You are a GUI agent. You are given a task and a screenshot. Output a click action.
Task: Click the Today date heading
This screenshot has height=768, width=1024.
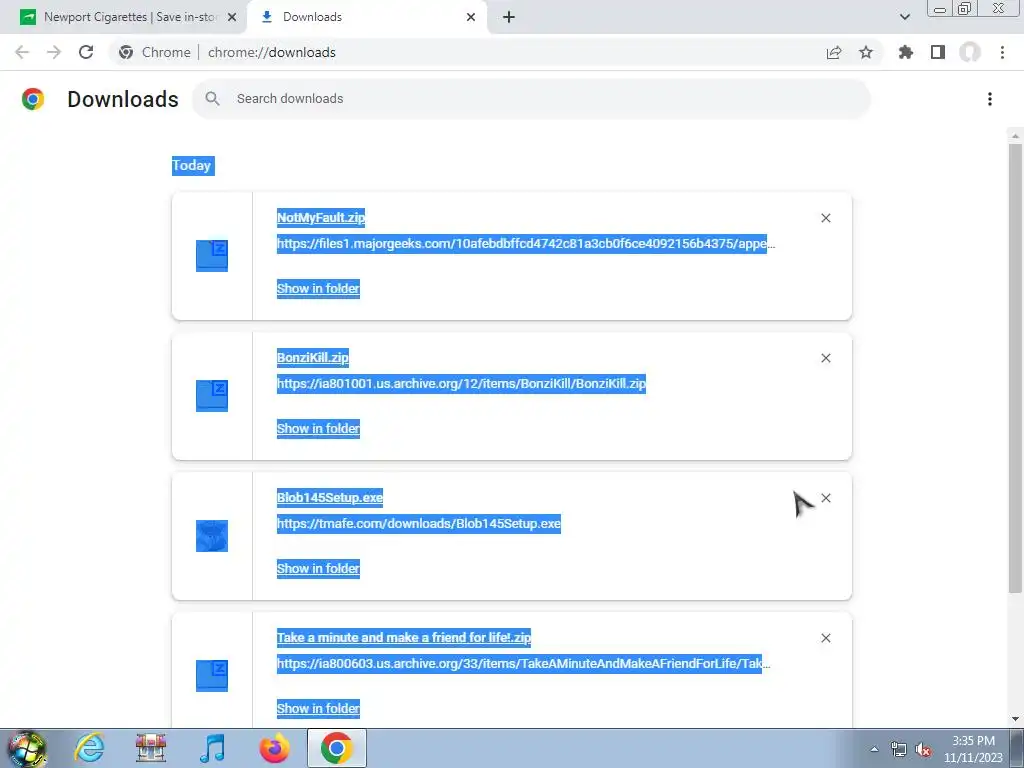[193, 165]
